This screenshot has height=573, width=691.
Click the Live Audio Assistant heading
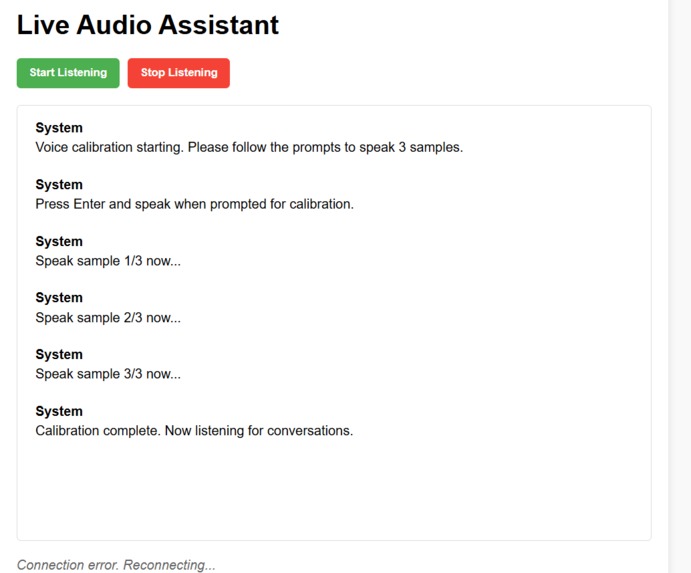[148, 25]
